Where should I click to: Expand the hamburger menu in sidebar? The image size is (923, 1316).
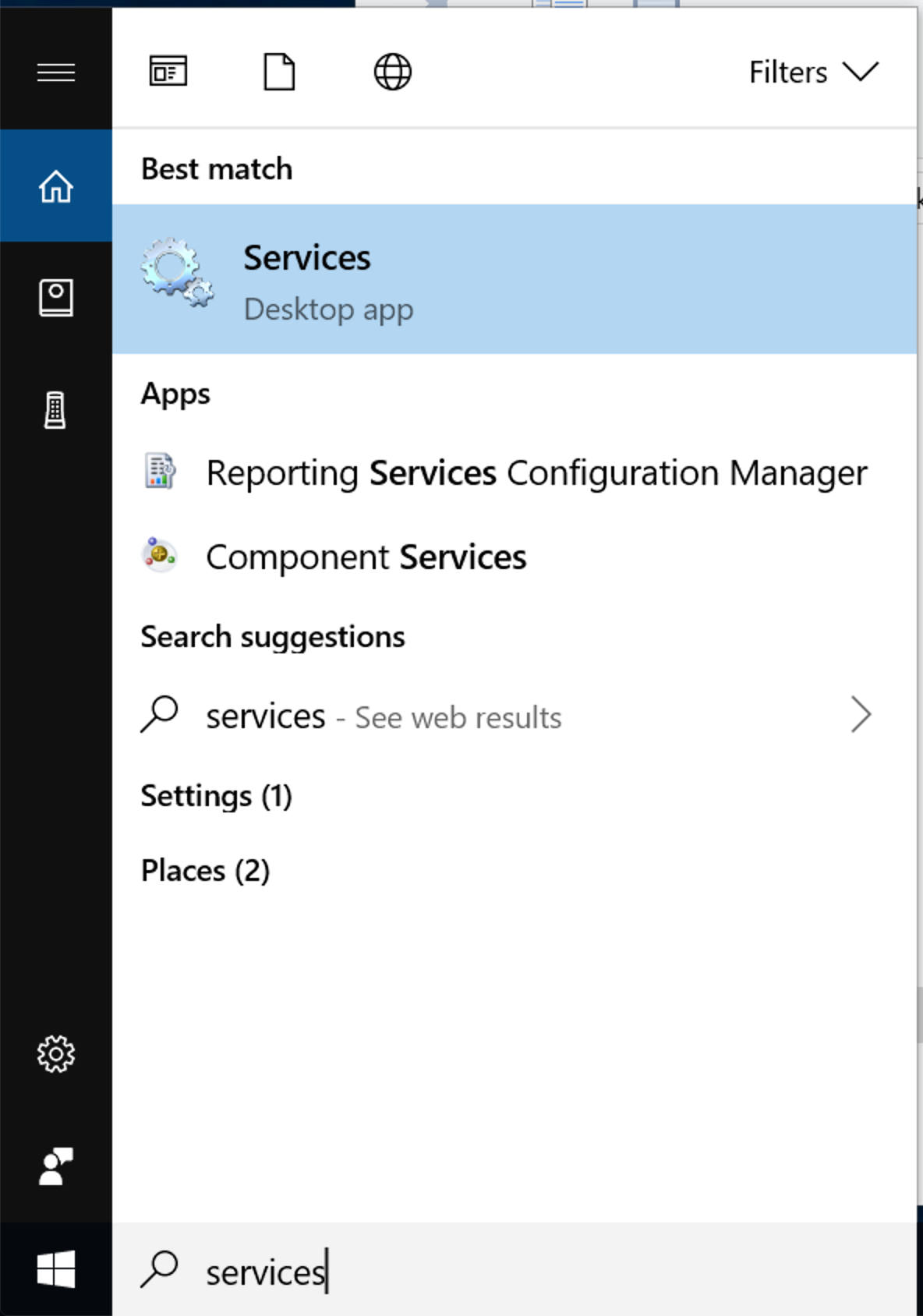56,73
